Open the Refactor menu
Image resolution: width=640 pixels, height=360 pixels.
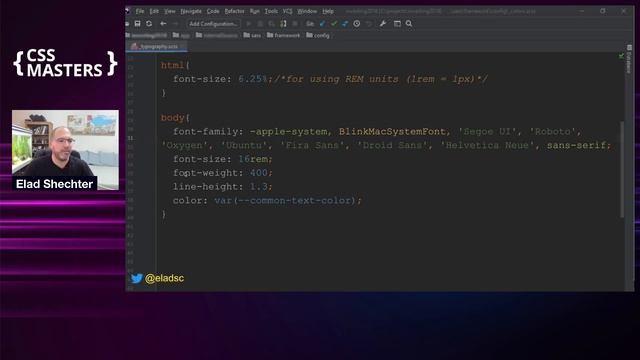(x=235, y=11)
